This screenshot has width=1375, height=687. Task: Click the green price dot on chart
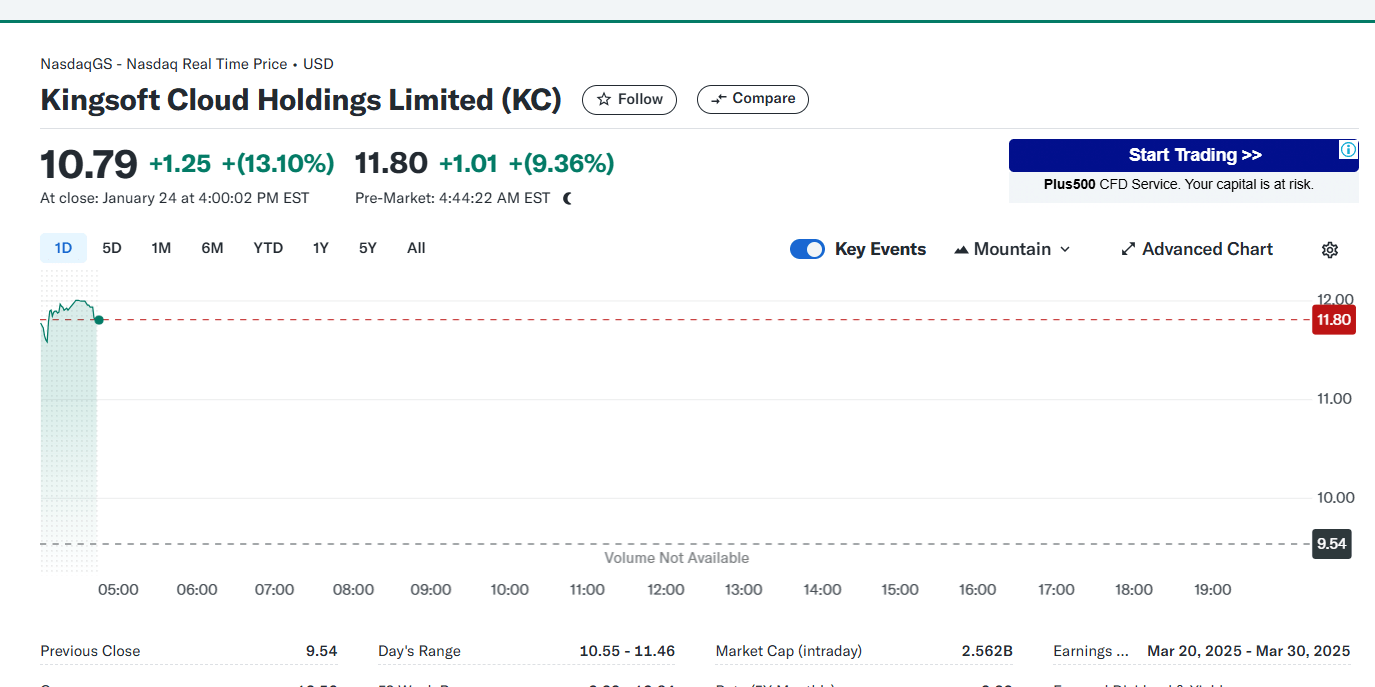98,319
